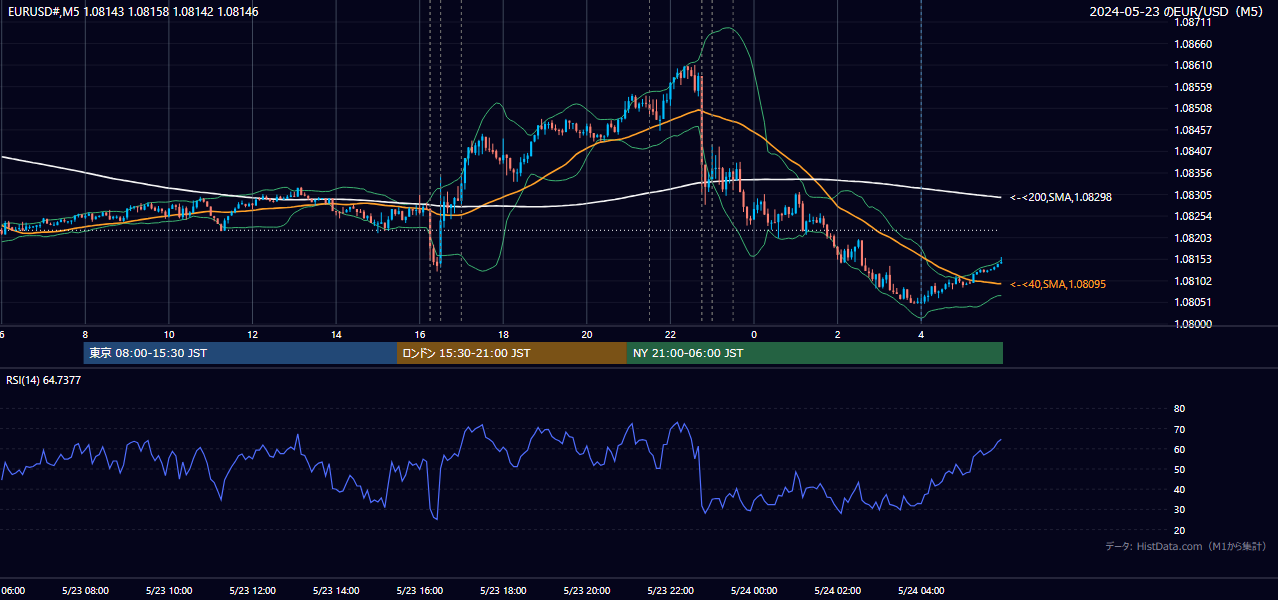Click RSI scale value 30
This screenshot has height=600, width=1278.
[x=1179, y=510]
